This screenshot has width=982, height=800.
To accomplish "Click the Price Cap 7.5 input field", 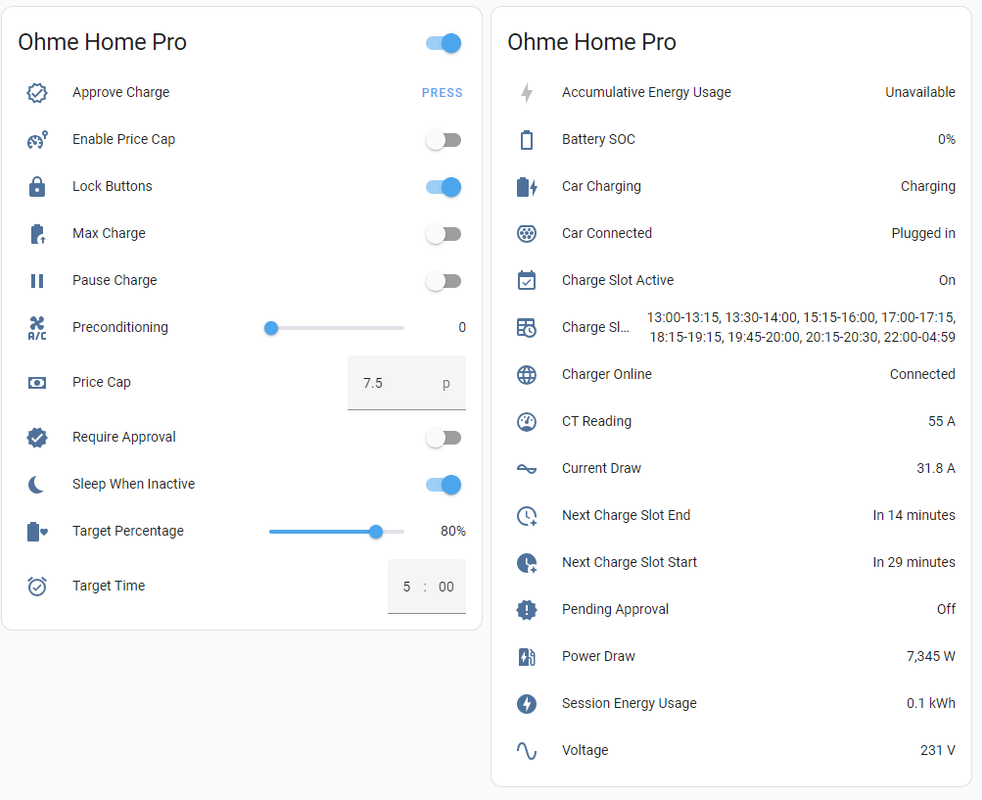I will pyautogui.click(x=406, y=383).
